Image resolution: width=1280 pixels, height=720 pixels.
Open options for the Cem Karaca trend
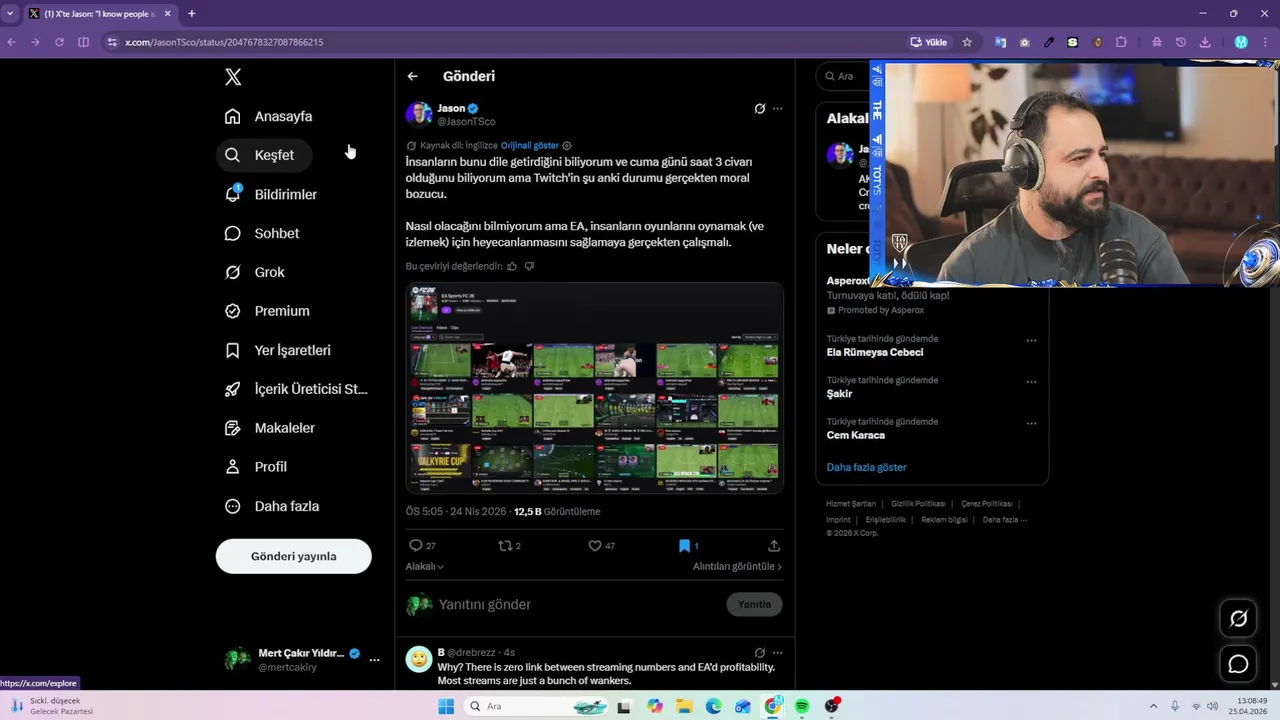tap(1031, 424)
